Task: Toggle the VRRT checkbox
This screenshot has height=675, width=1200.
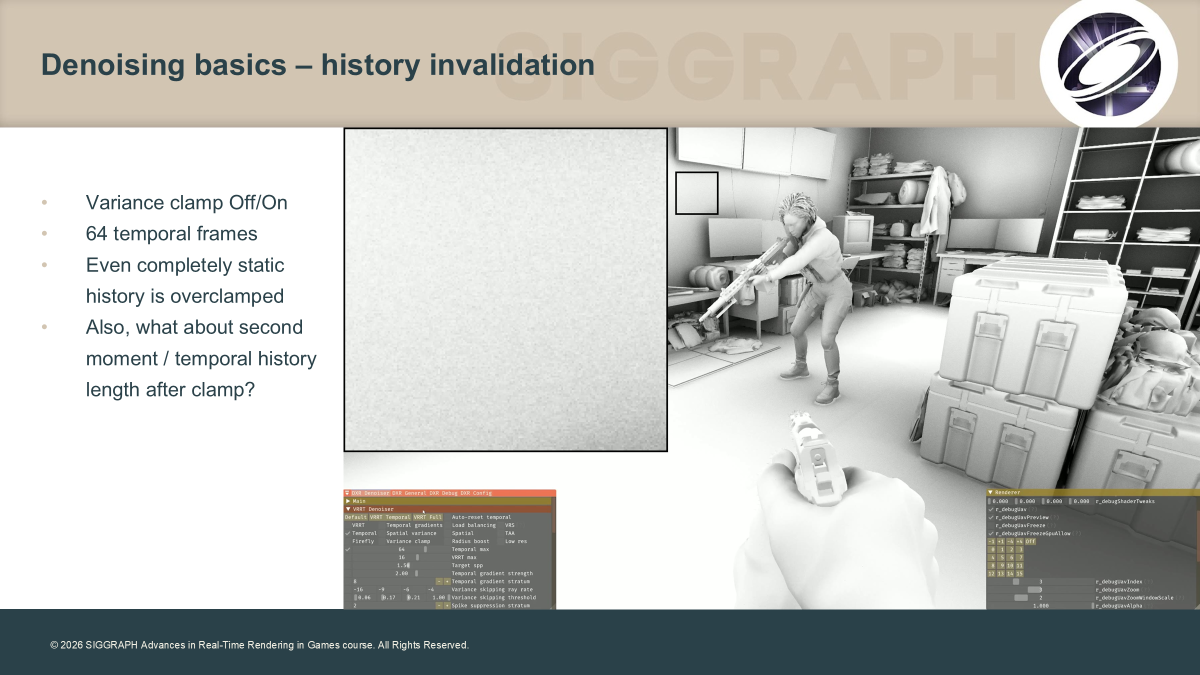Action: click(x=348, y=525)
